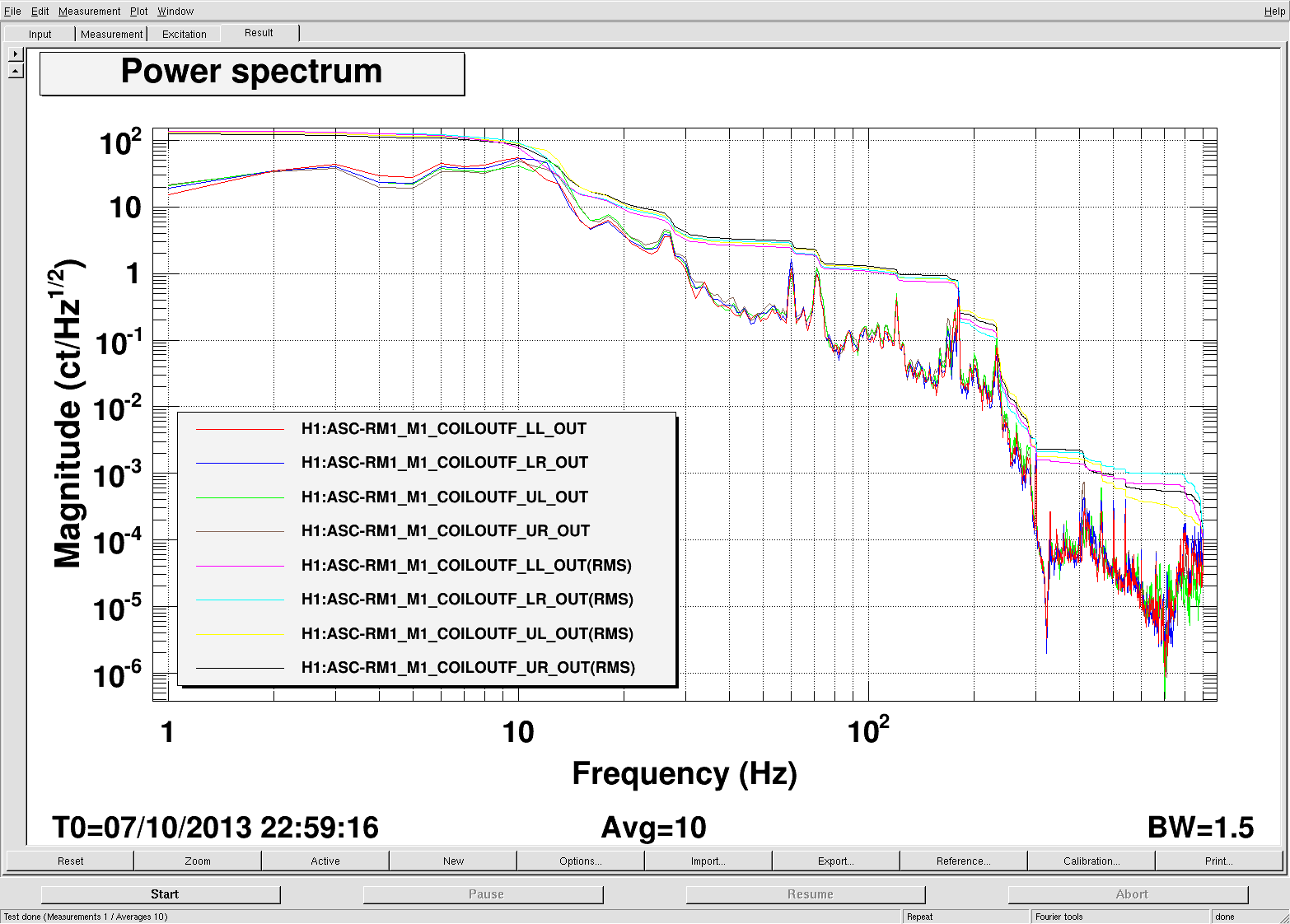Click the Zoom button below plot

pyautogui.click(x=198, y=861)
